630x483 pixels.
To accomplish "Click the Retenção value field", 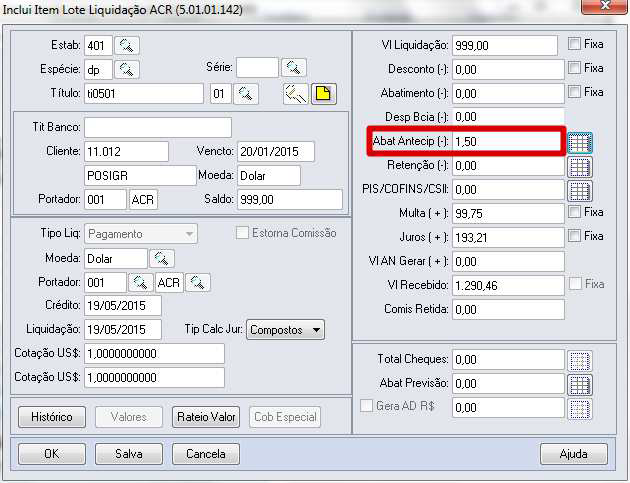I will pos(508,166).
